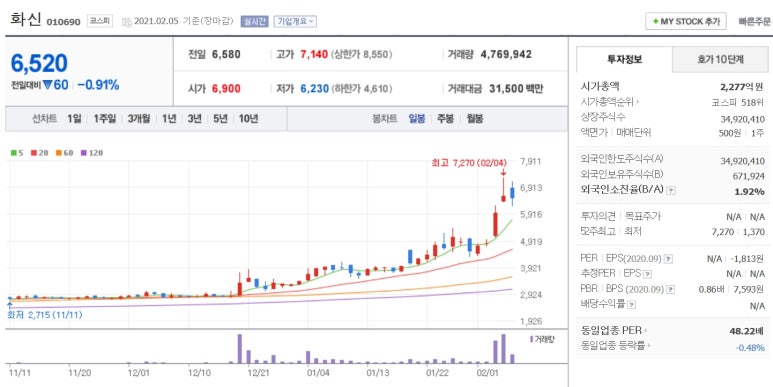Click the 거래량 volume legend marker
Viewport: 773px width, 387px height.
point(531,339)
